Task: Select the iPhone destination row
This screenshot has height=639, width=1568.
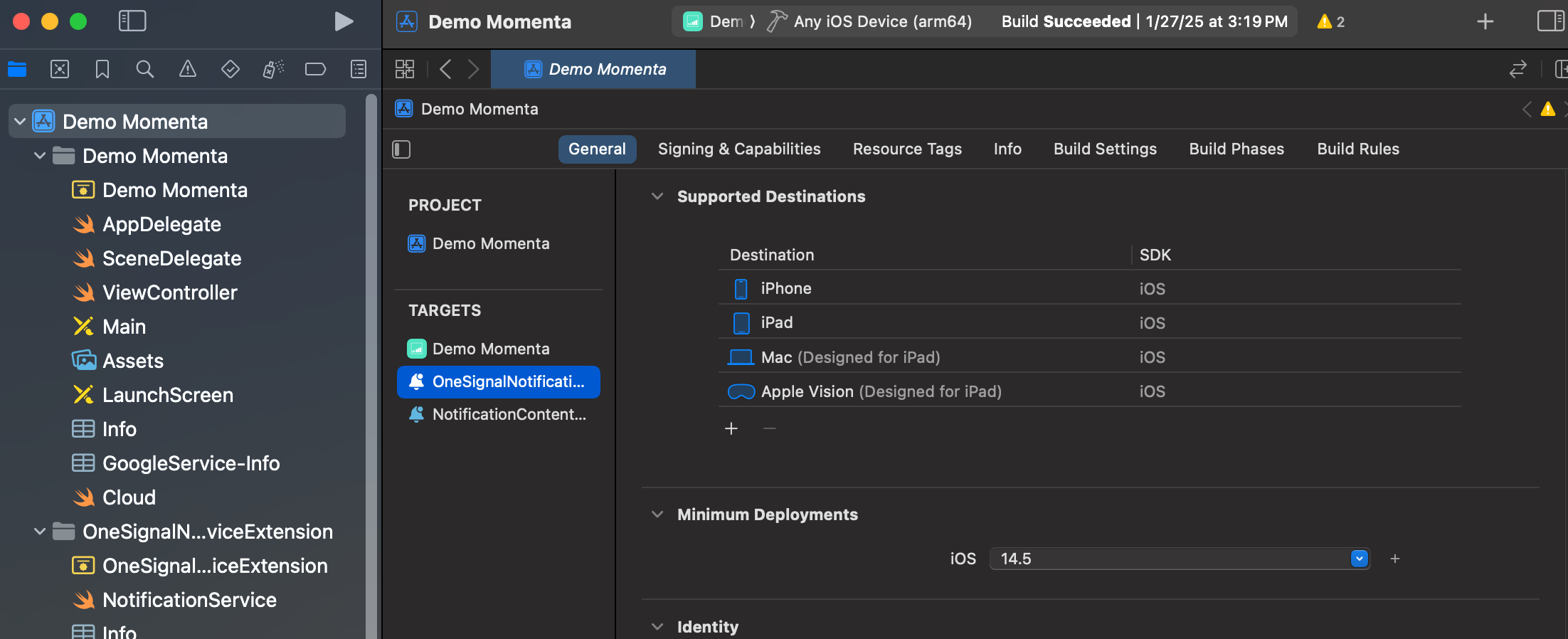Action: [x=1089, y=288]
